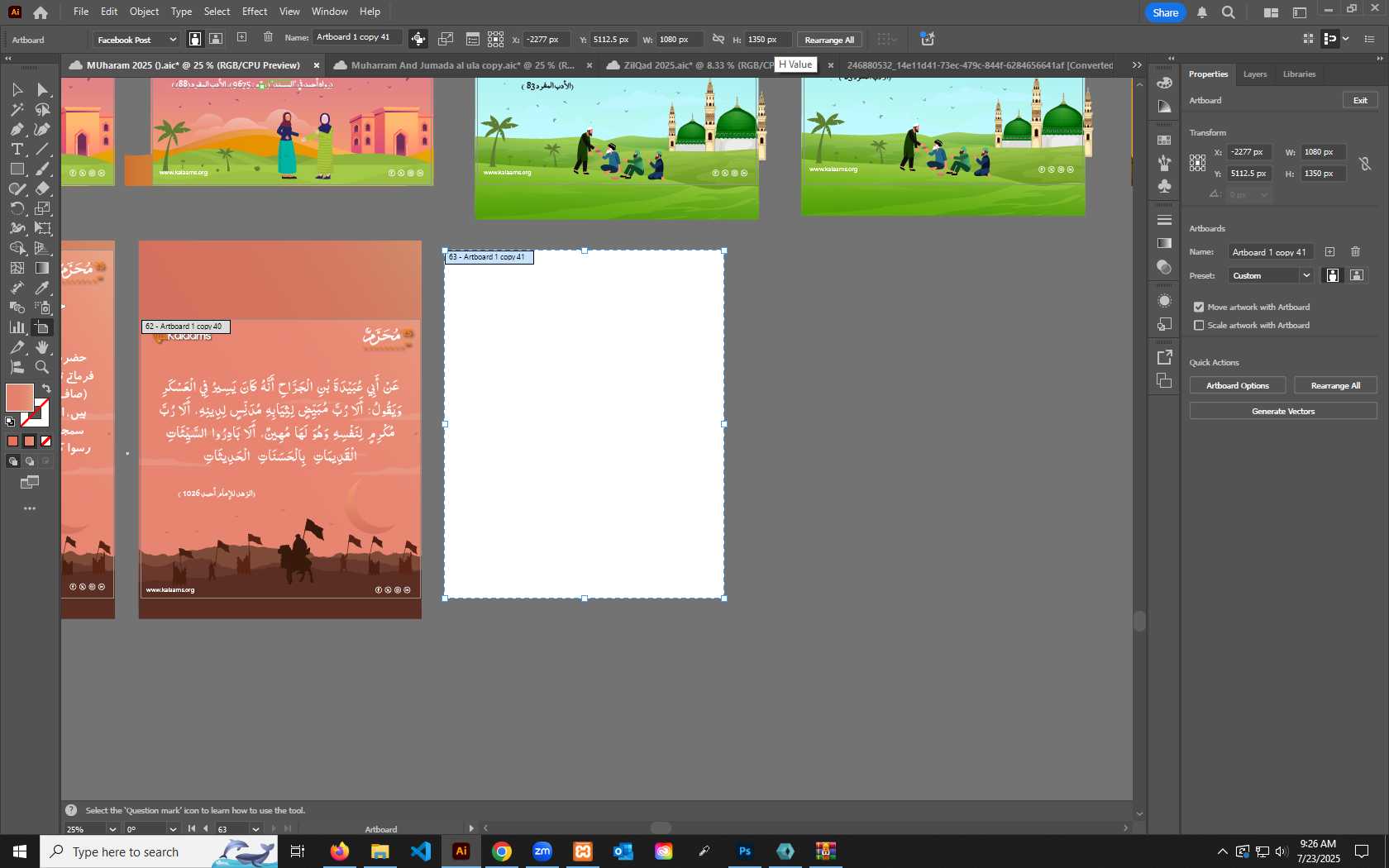Open Artboard Options quick action

pos(1237,386)
